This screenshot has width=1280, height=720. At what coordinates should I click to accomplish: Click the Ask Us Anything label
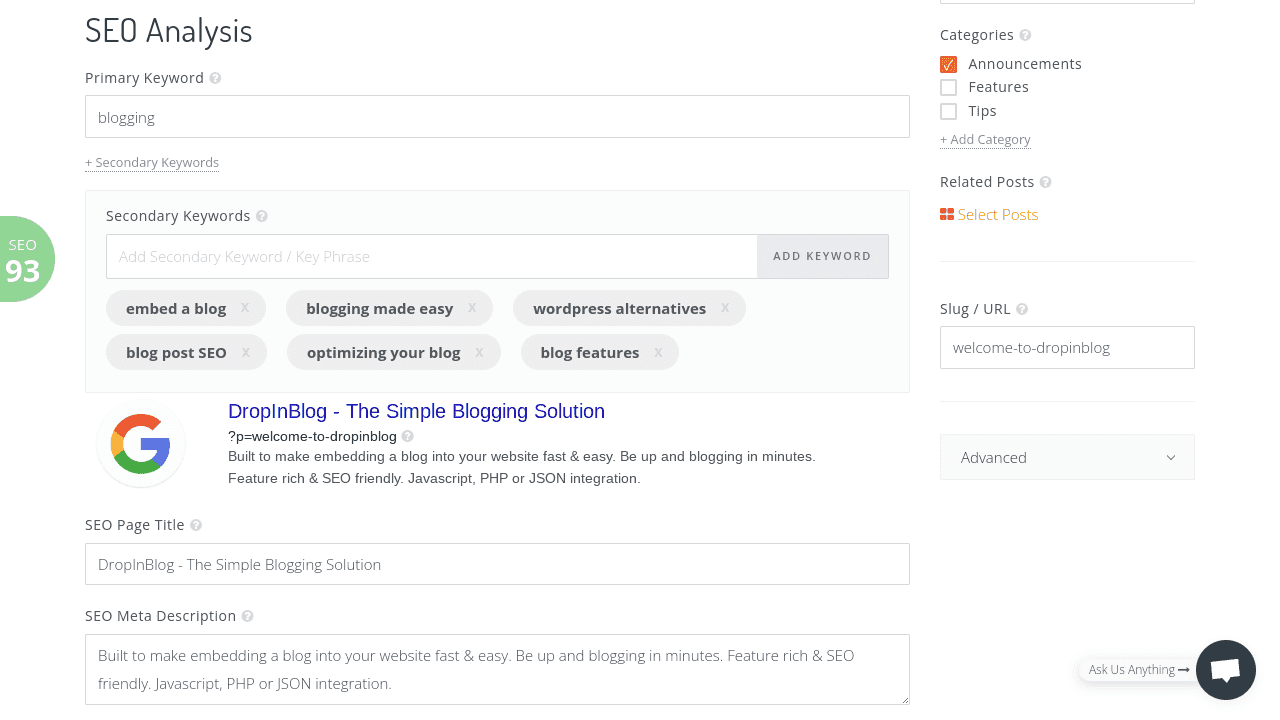[1139, 670]
